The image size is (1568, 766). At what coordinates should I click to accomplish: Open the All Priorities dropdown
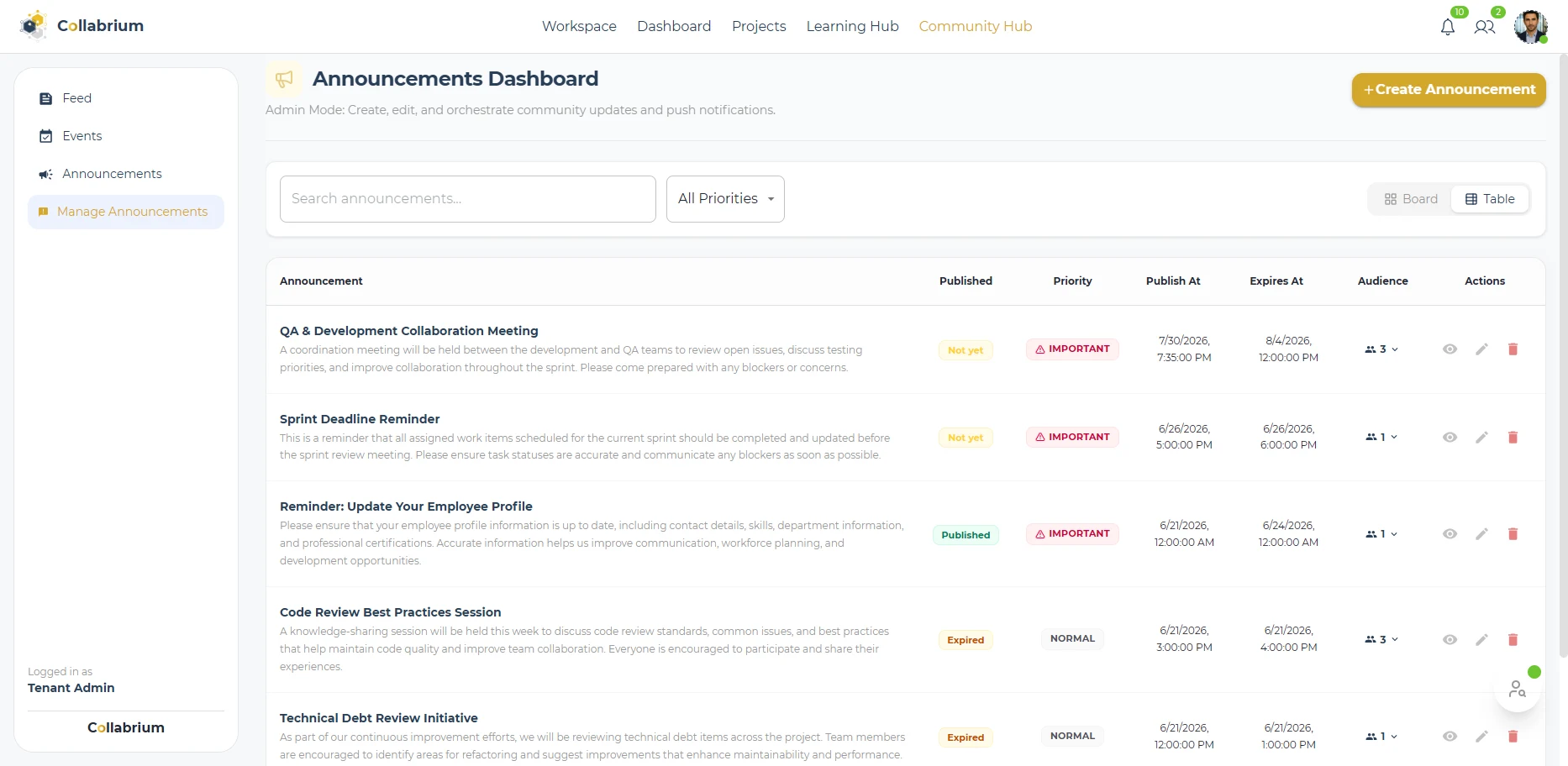pos(725,199)
